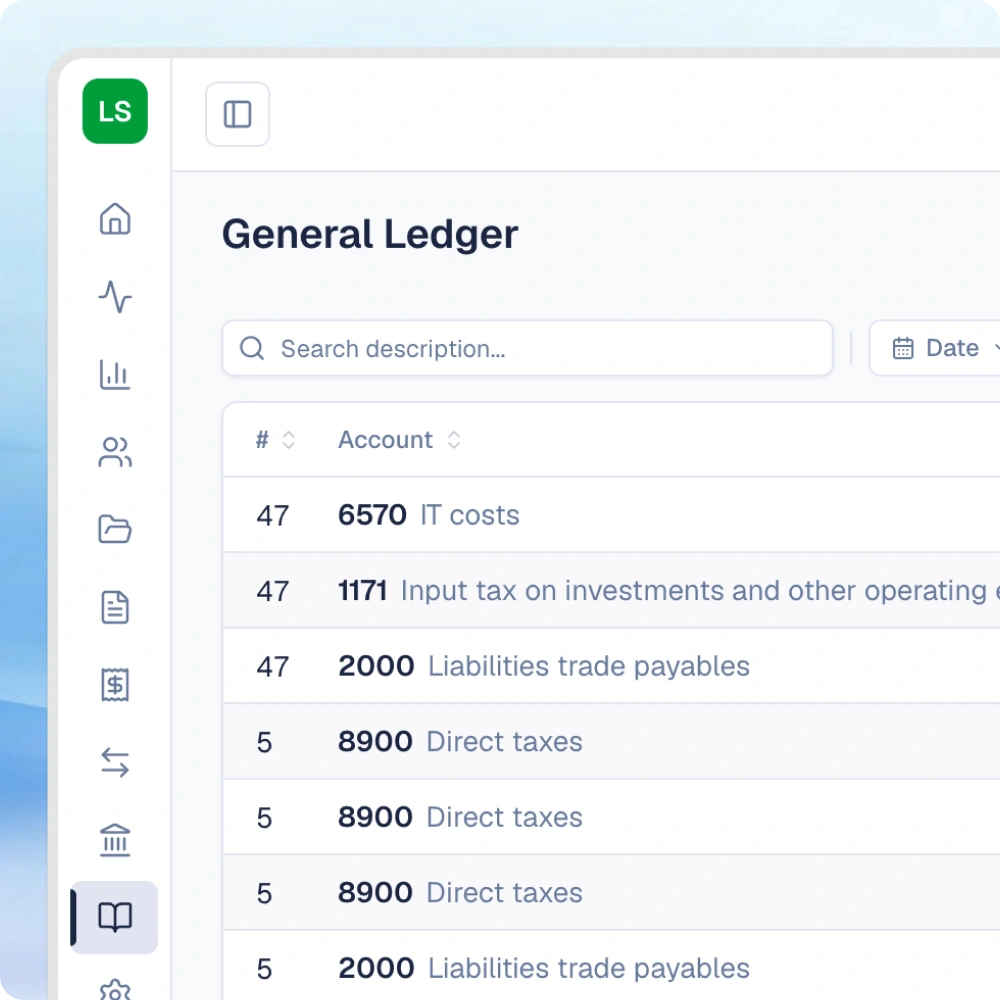Open the folder icon in sidebar
This screenshot has width=1000, height=1000.
click(x=115, y=529)
